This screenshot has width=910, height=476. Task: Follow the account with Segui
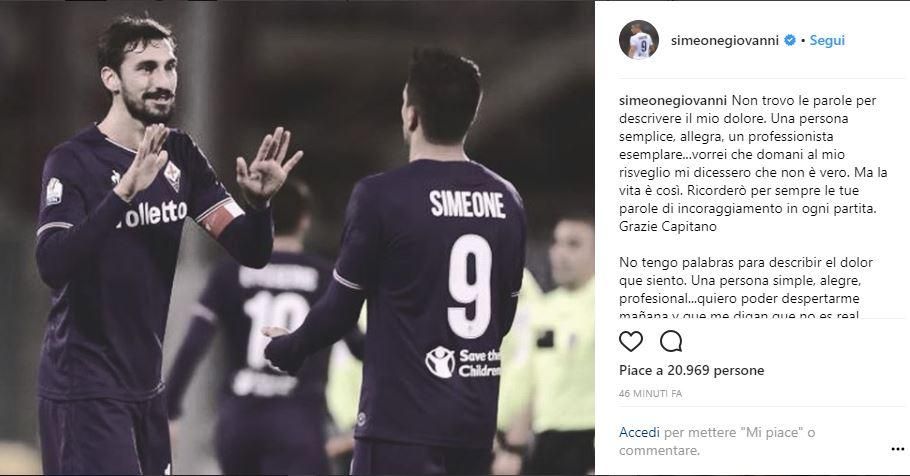pyautogui.click(x=827, y=40)
